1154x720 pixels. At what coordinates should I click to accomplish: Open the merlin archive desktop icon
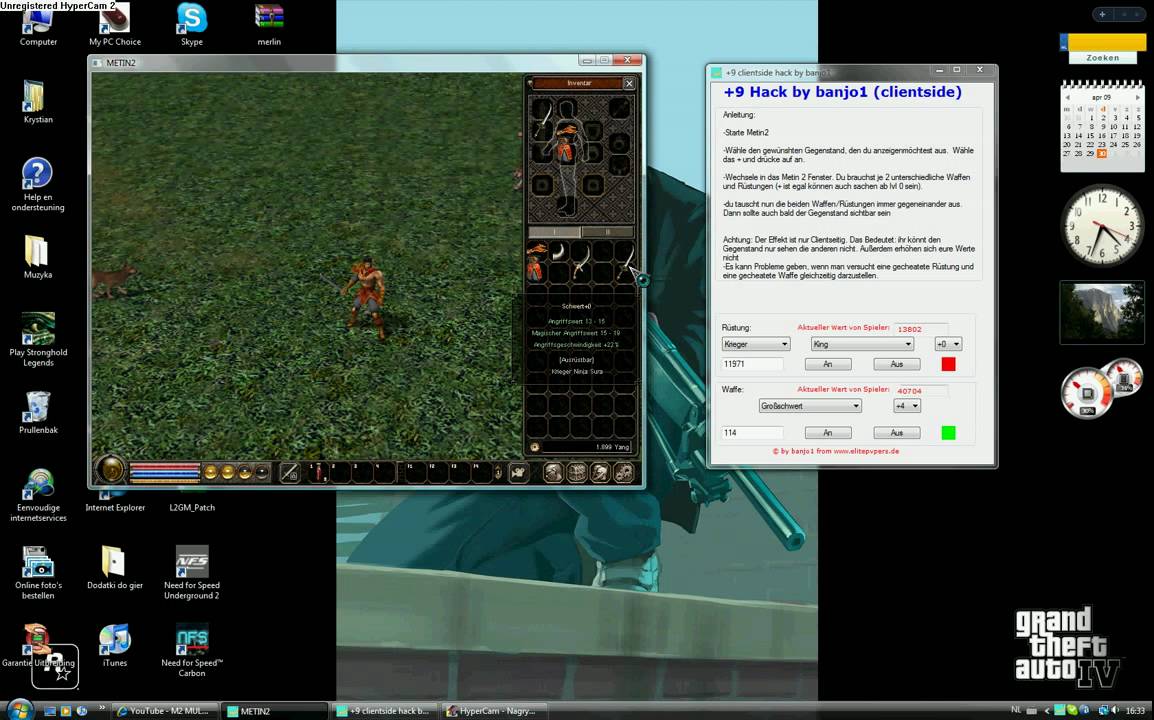click(269, 26)
